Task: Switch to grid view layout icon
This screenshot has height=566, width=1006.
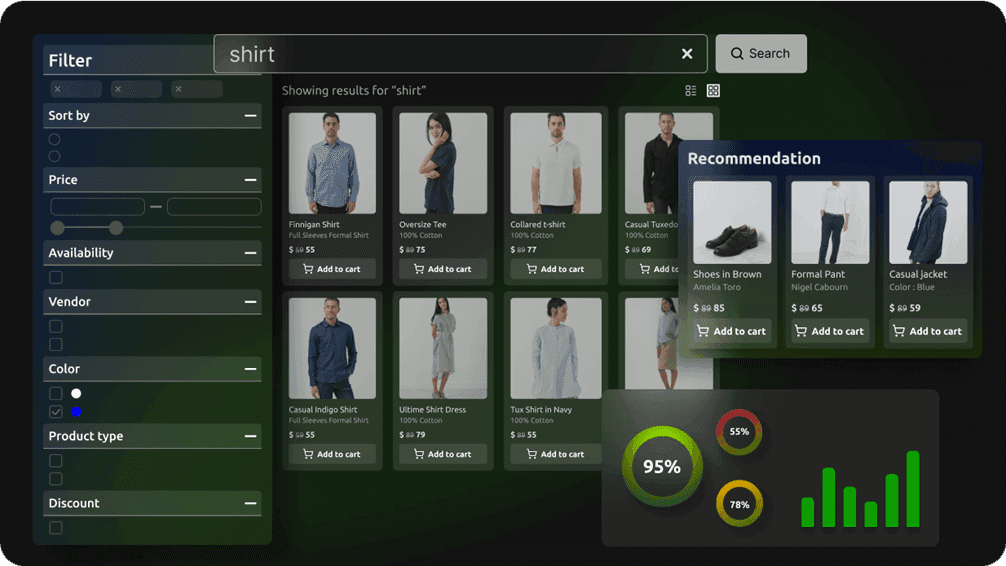Action: (x=713, y=91)
